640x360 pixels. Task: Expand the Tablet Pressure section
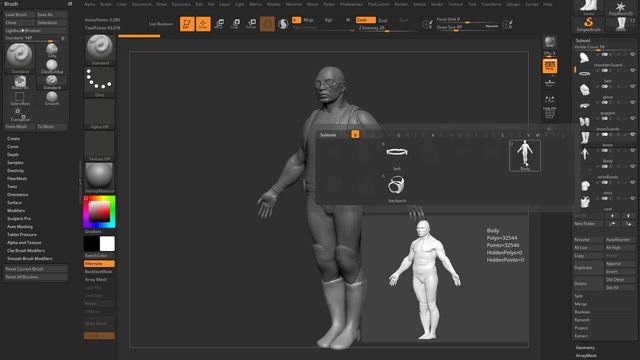pos(22,235)
